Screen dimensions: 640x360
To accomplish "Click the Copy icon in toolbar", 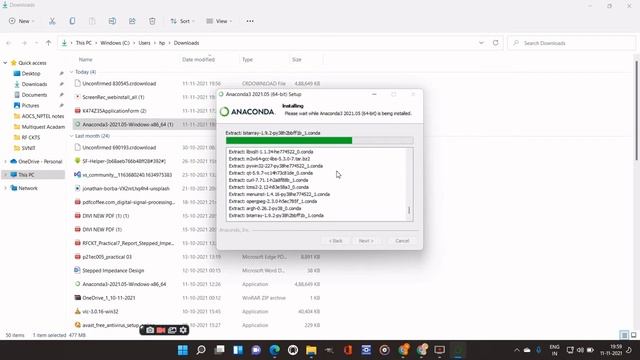I will pyautogui.click(x=72, y=21).
